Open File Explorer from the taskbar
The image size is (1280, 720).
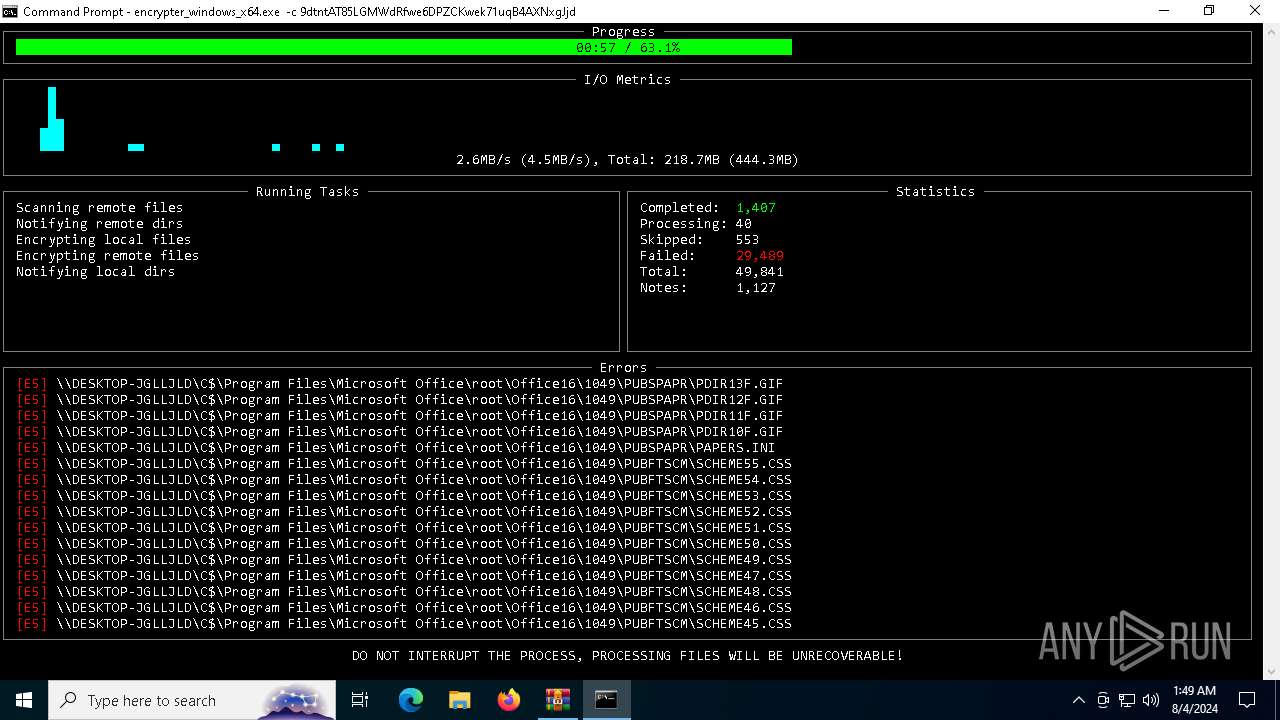click(x=460, y=700)
